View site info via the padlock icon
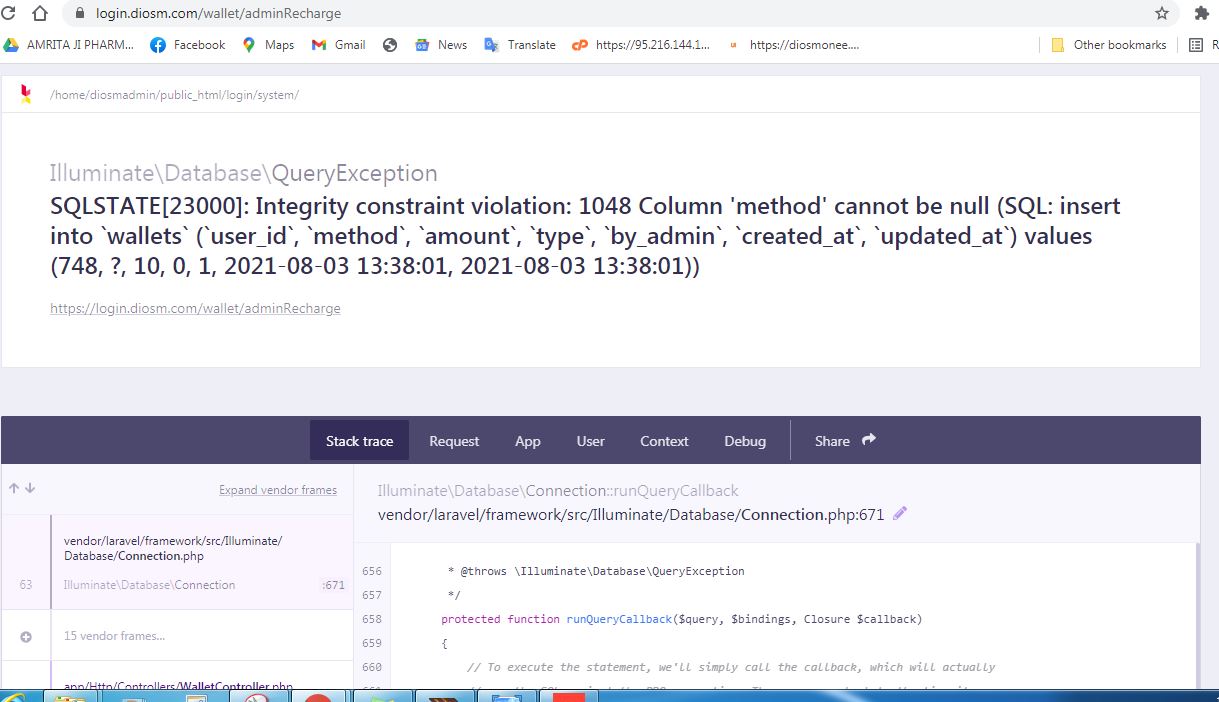 coord(81,14)
